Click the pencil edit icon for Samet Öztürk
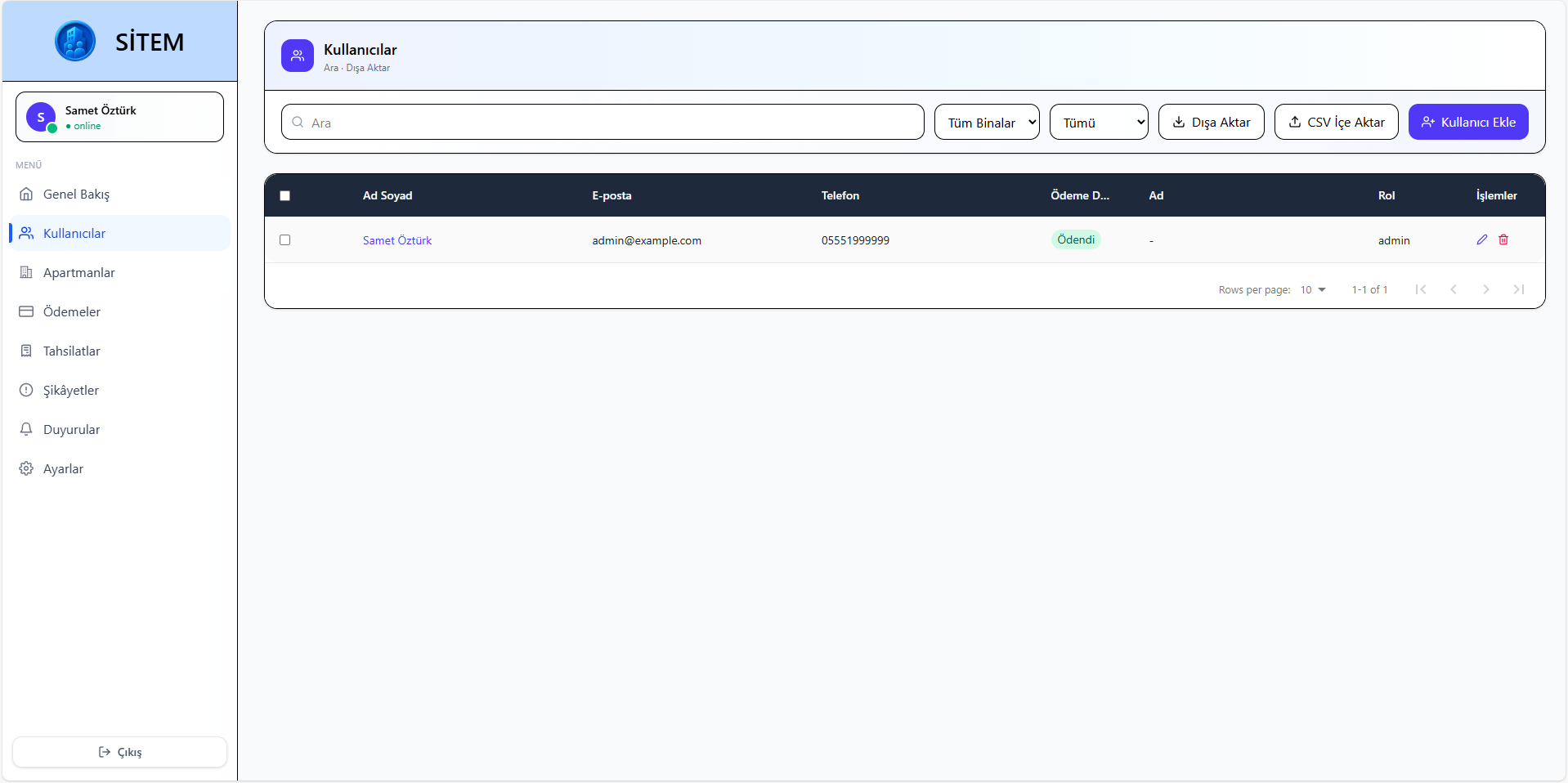Viewport: 1568px width, 783px height. 1481,239
